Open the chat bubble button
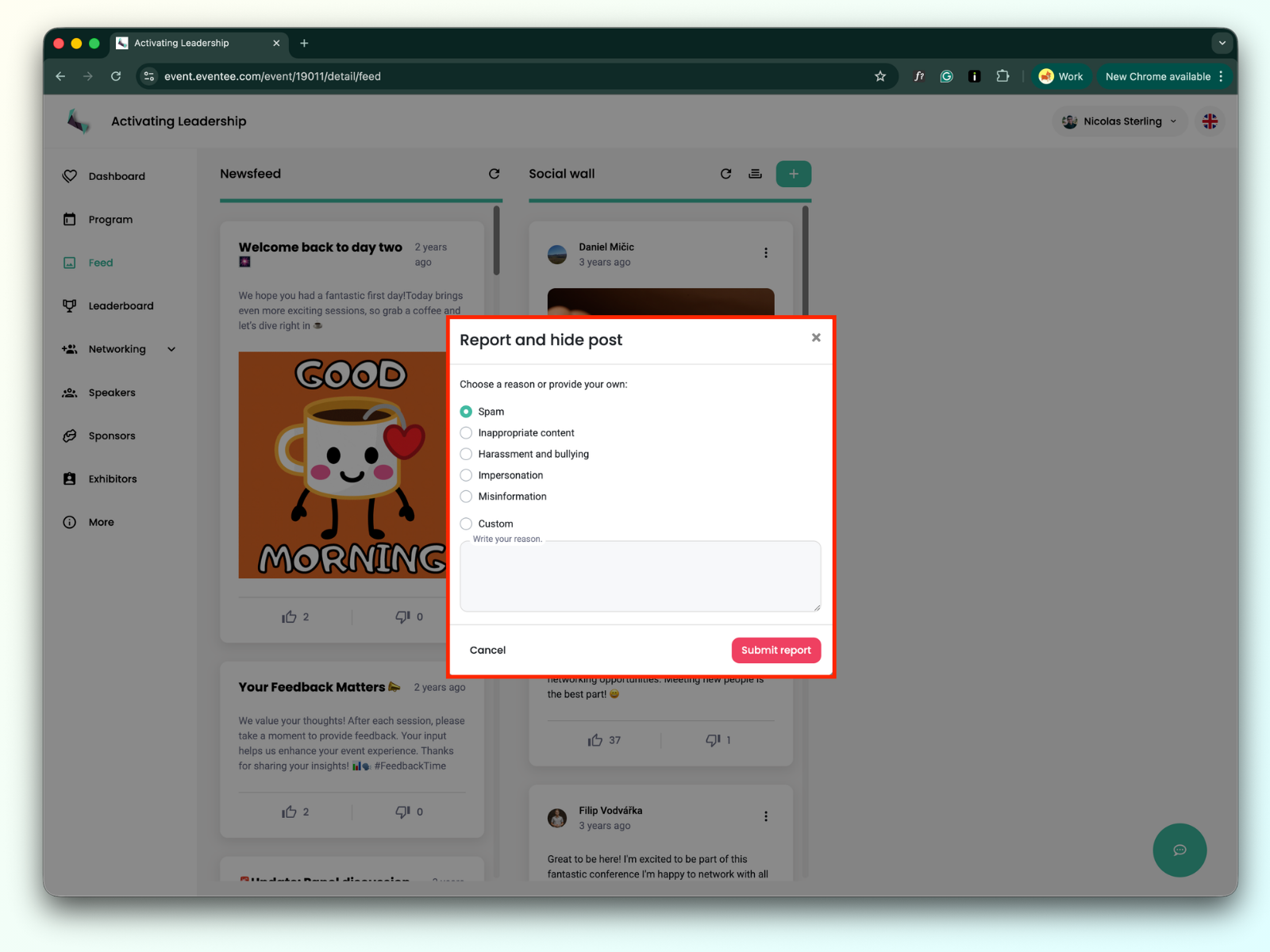This screenshot has width=1270, height=952. 1180,850
